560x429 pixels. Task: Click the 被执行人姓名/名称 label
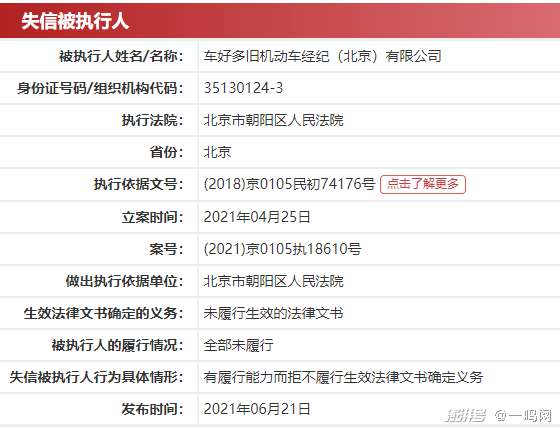tap(121, 56)
